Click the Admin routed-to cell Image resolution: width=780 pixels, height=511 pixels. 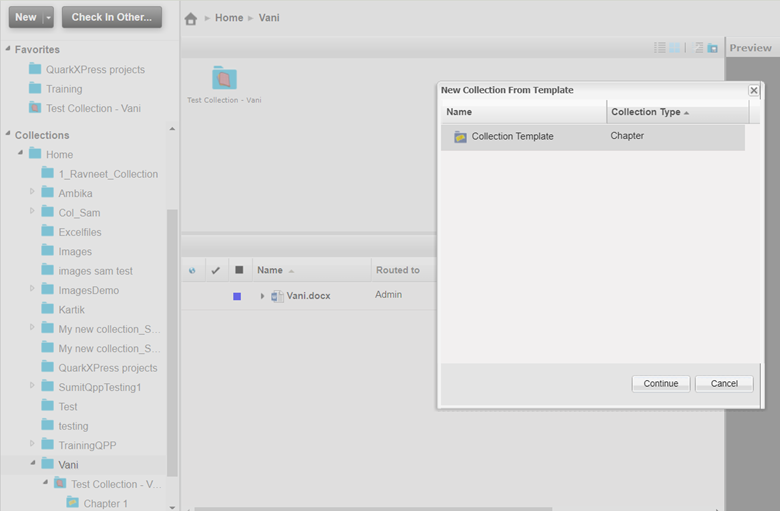[389, 295]
